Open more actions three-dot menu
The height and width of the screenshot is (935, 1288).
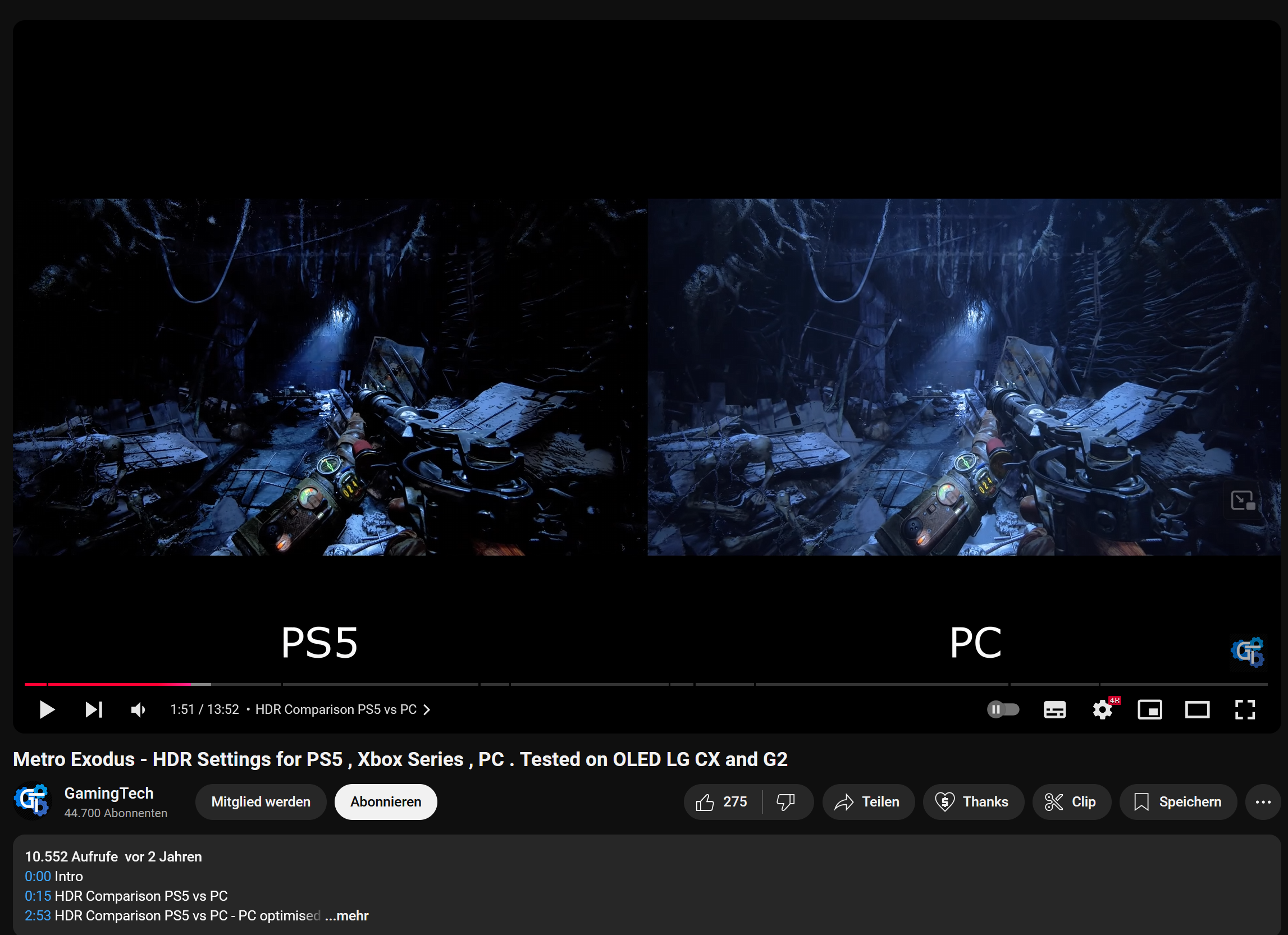1263,801
